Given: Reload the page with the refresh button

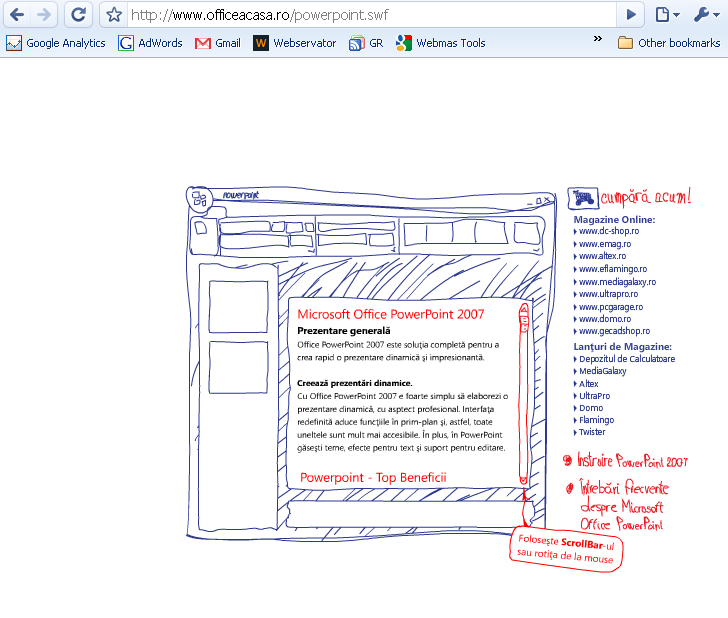Looking at the screenshot, I should click(x=79, y=14).
